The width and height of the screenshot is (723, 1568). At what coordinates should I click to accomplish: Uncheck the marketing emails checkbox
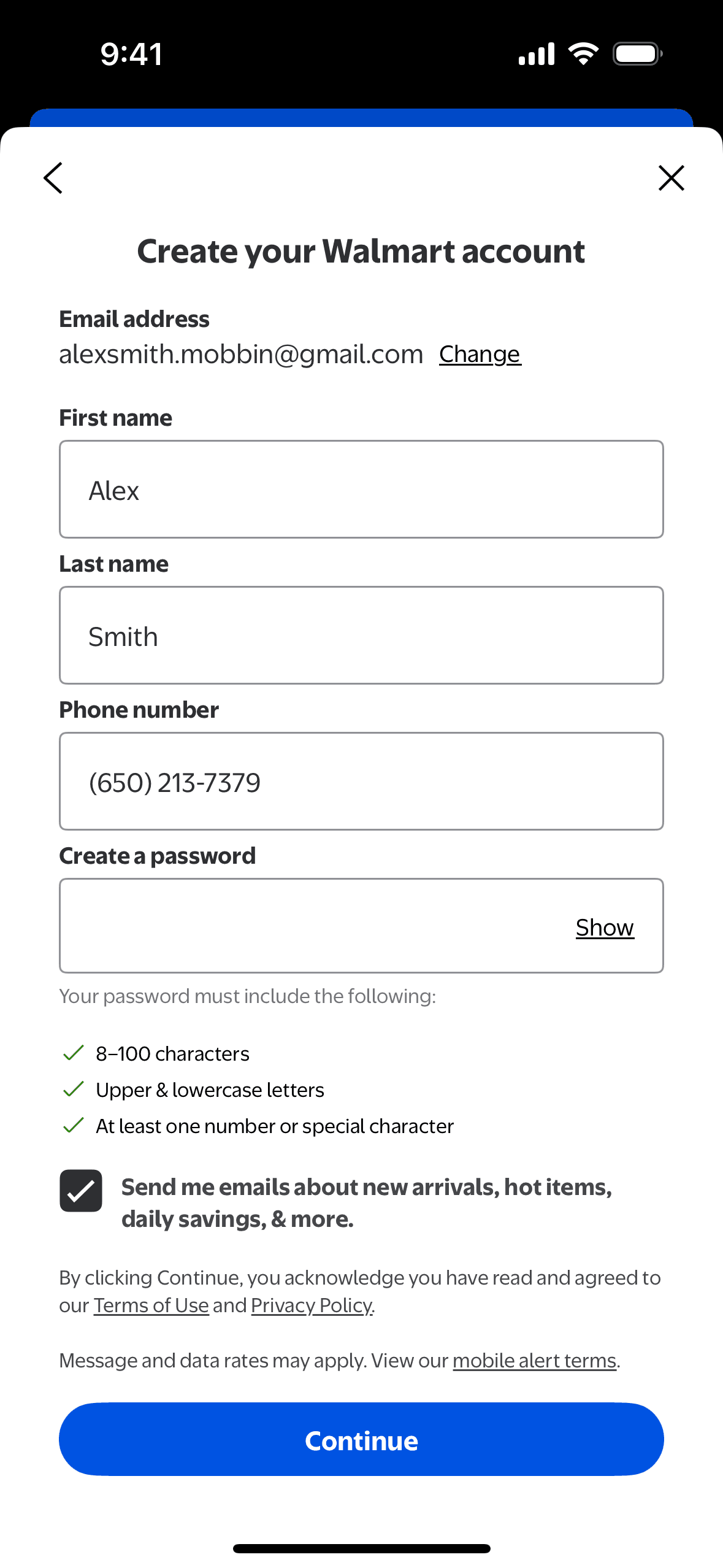click(x=81, y=1191)
